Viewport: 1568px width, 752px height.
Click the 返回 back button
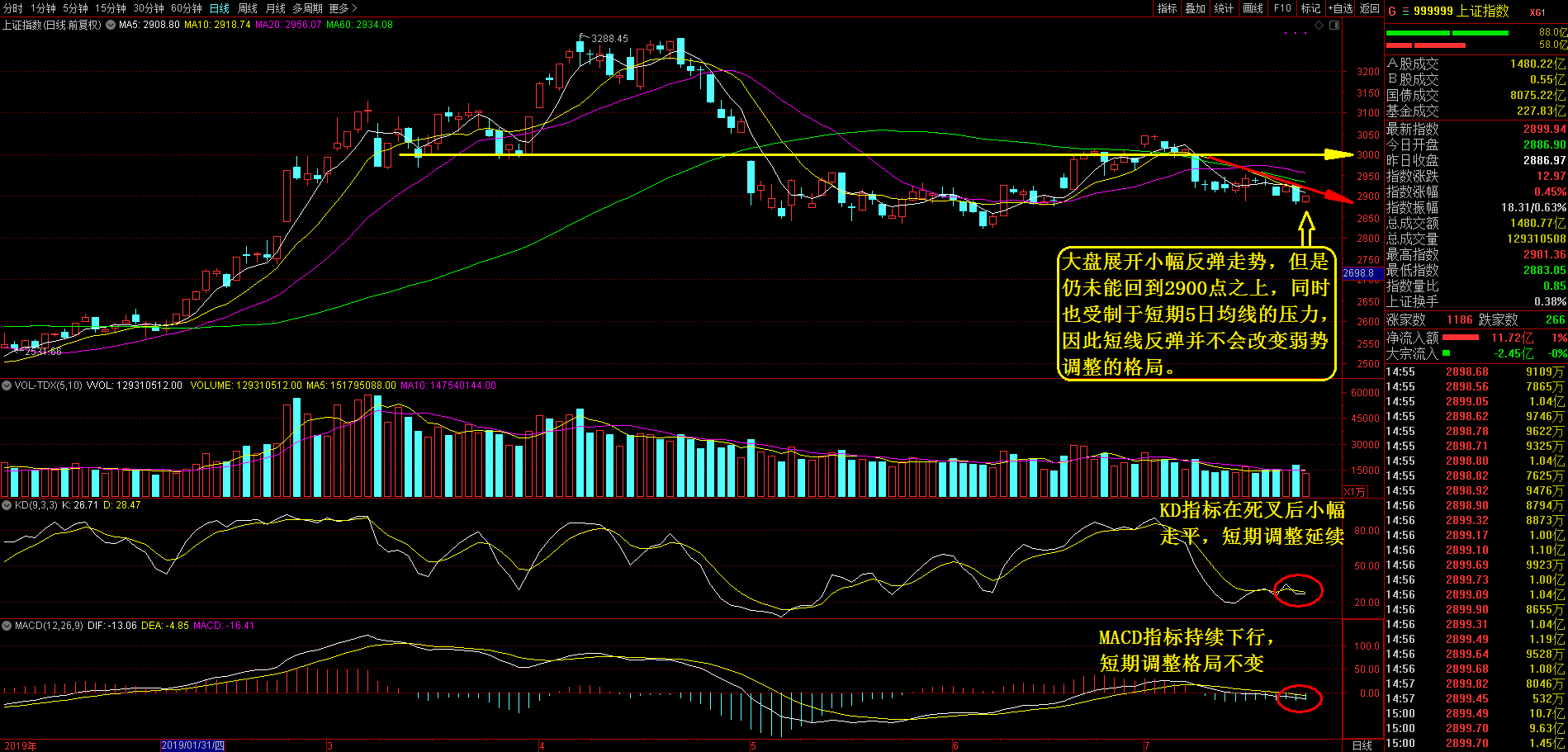[x=1370, y=8]
